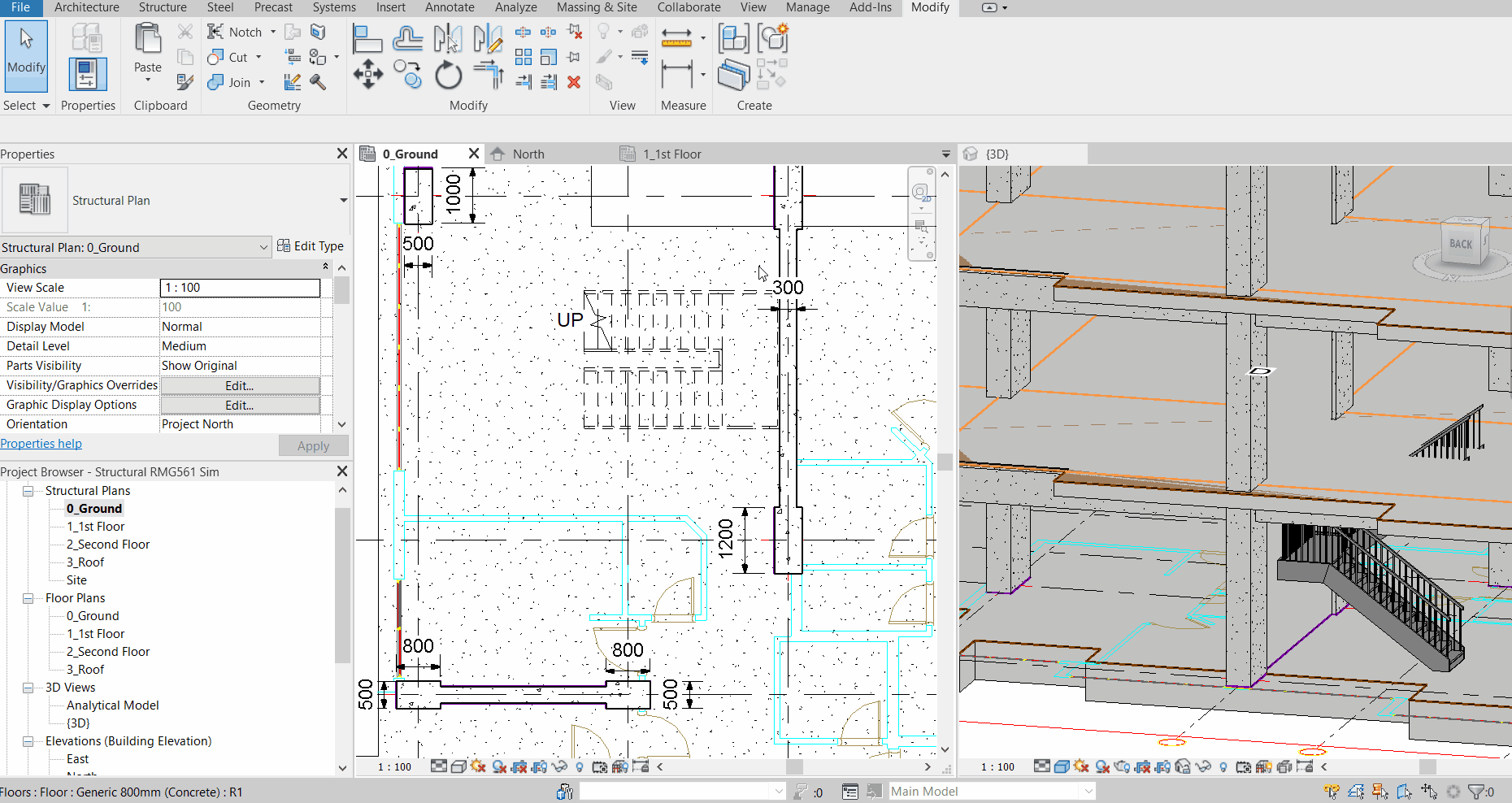Click the 0_Ground view horizontal scrollbar thumb
The height and width of the screenshot is (803, 1512).
pyautogui.click(x=794, y=766)
